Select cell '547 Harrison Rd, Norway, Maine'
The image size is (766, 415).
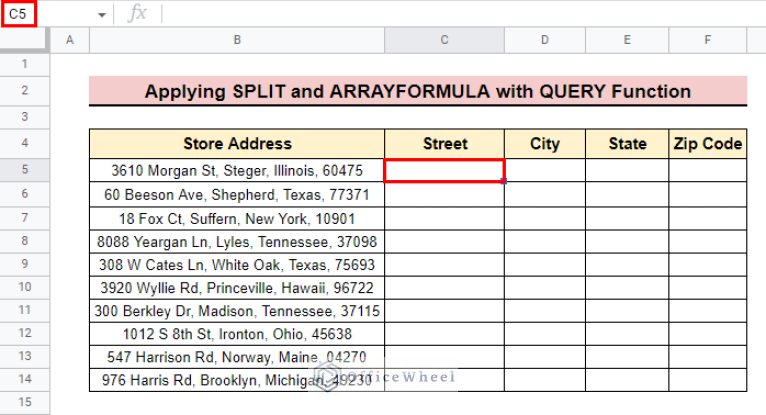click(237, 357)
